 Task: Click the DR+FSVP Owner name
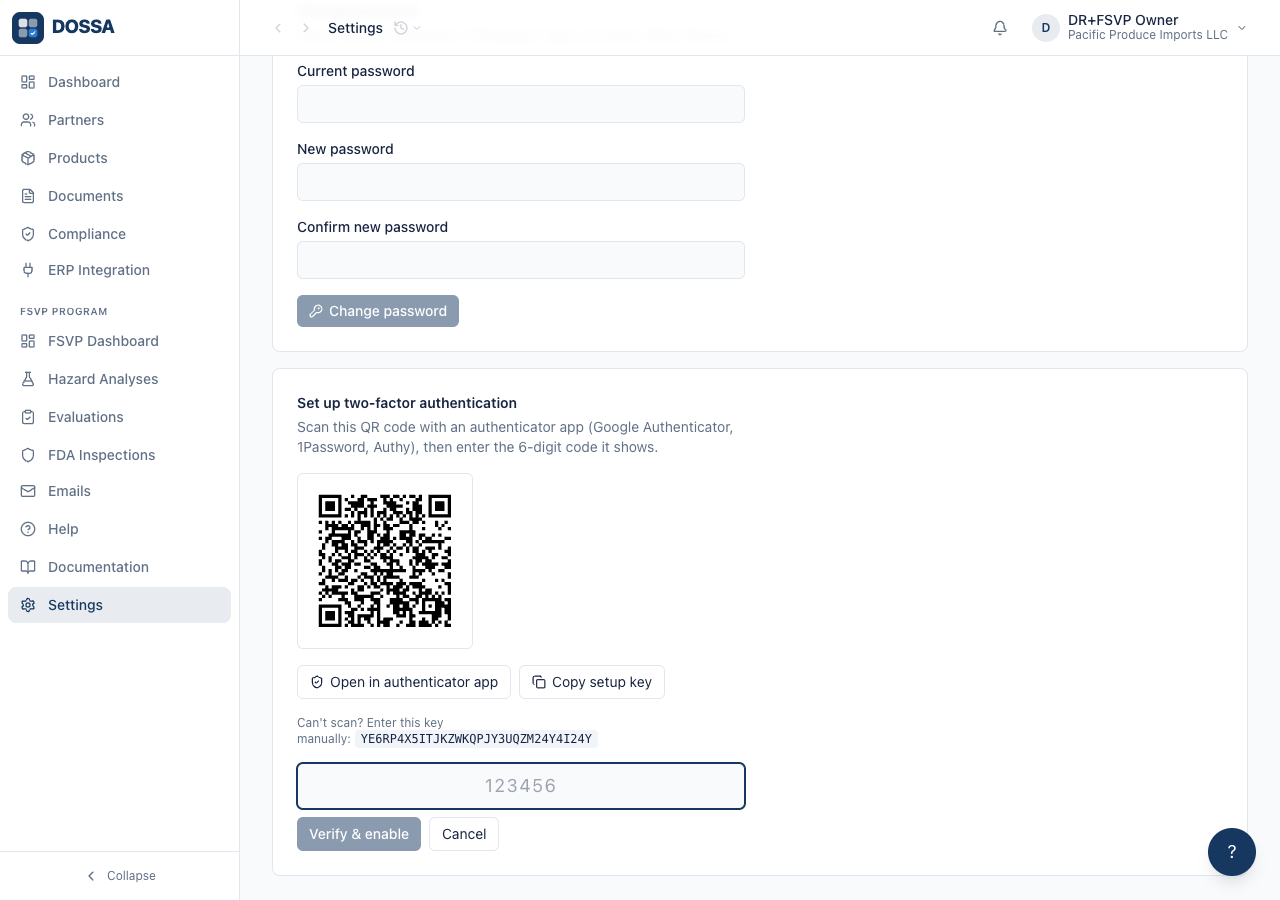coord(1123,20)
